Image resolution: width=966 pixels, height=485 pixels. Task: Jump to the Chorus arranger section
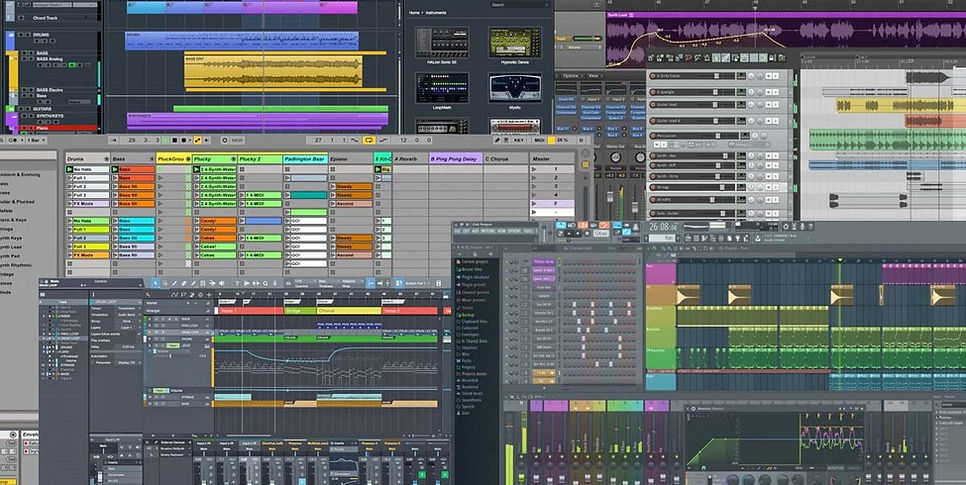[349, 311]
